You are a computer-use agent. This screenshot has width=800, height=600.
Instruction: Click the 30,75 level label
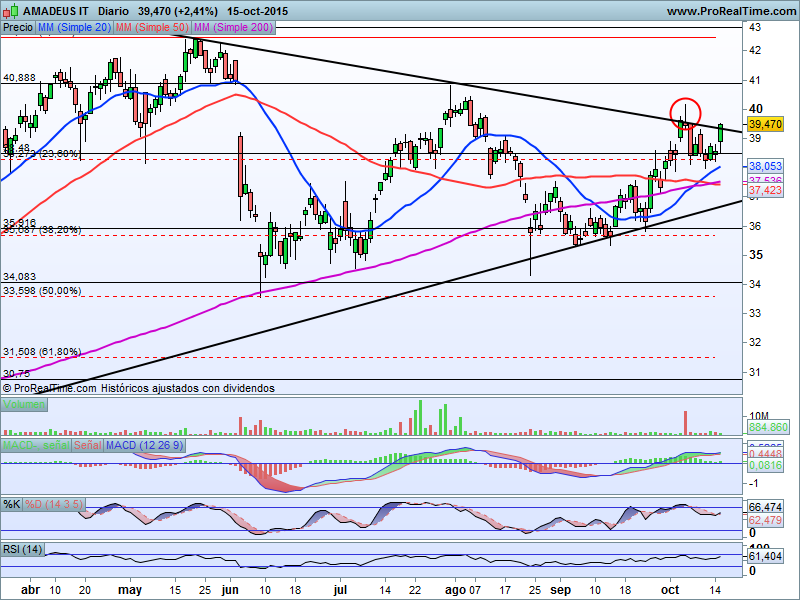(x=16, y=373)
